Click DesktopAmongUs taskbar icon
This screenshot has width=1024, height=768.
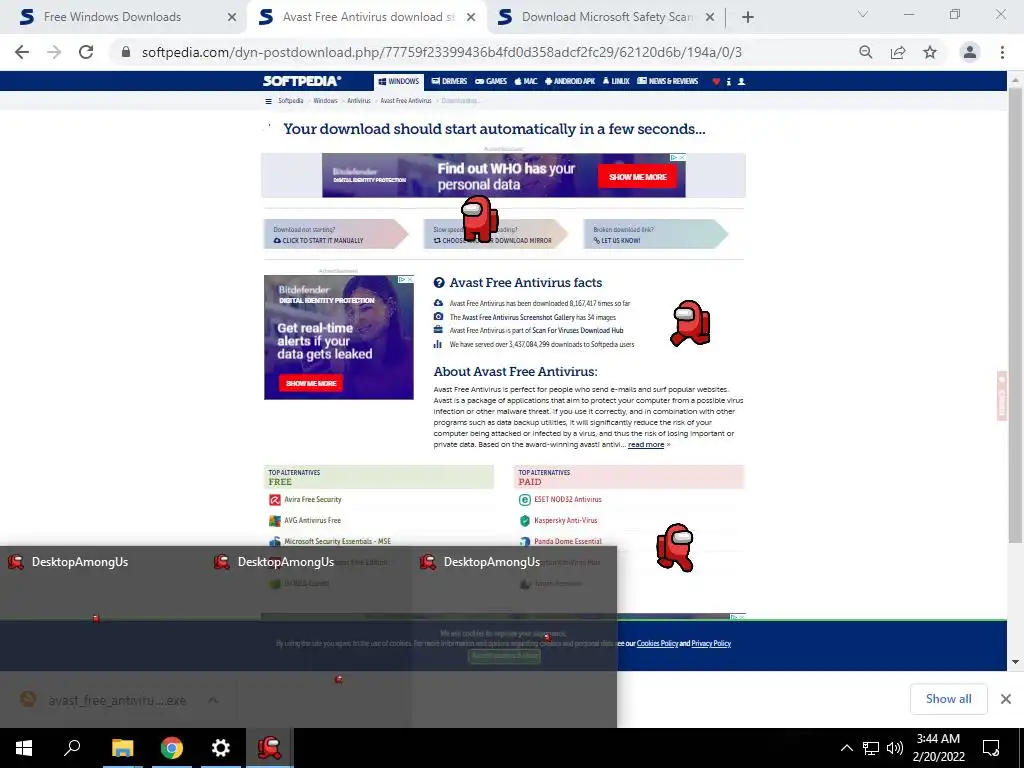[x=269, y=748]
